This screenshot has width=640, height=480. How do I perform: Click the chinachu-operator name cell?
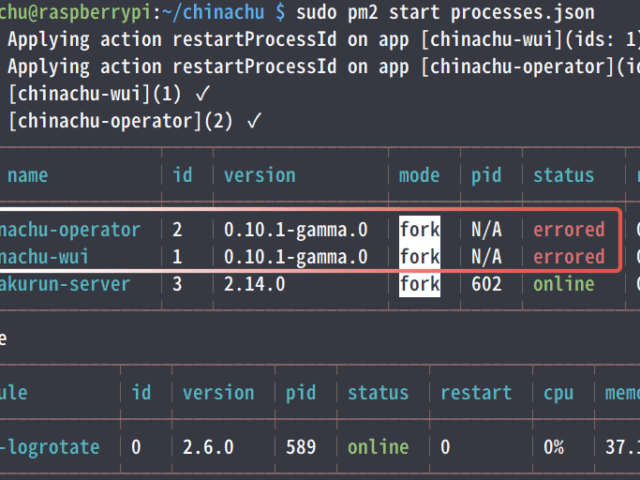(x=70, y=230)
